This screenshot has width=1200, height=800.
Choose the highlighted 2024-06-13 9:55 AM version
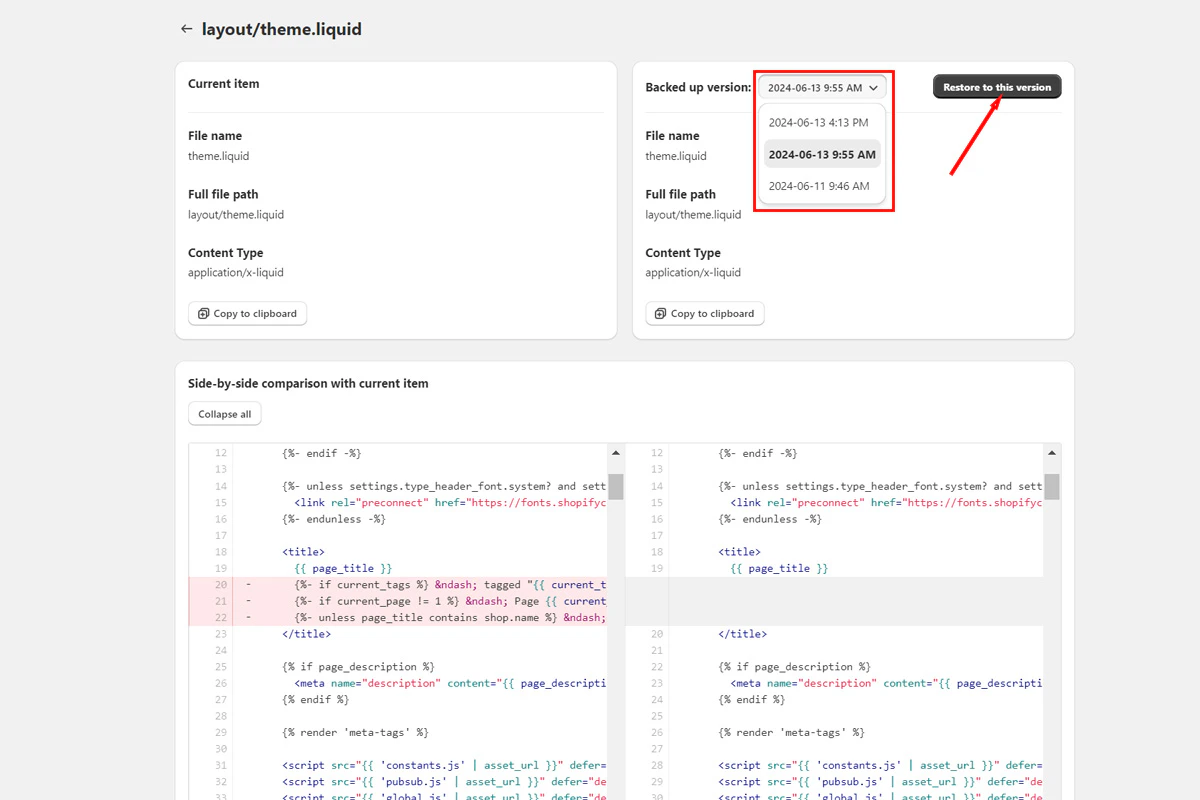coord(822,154)
